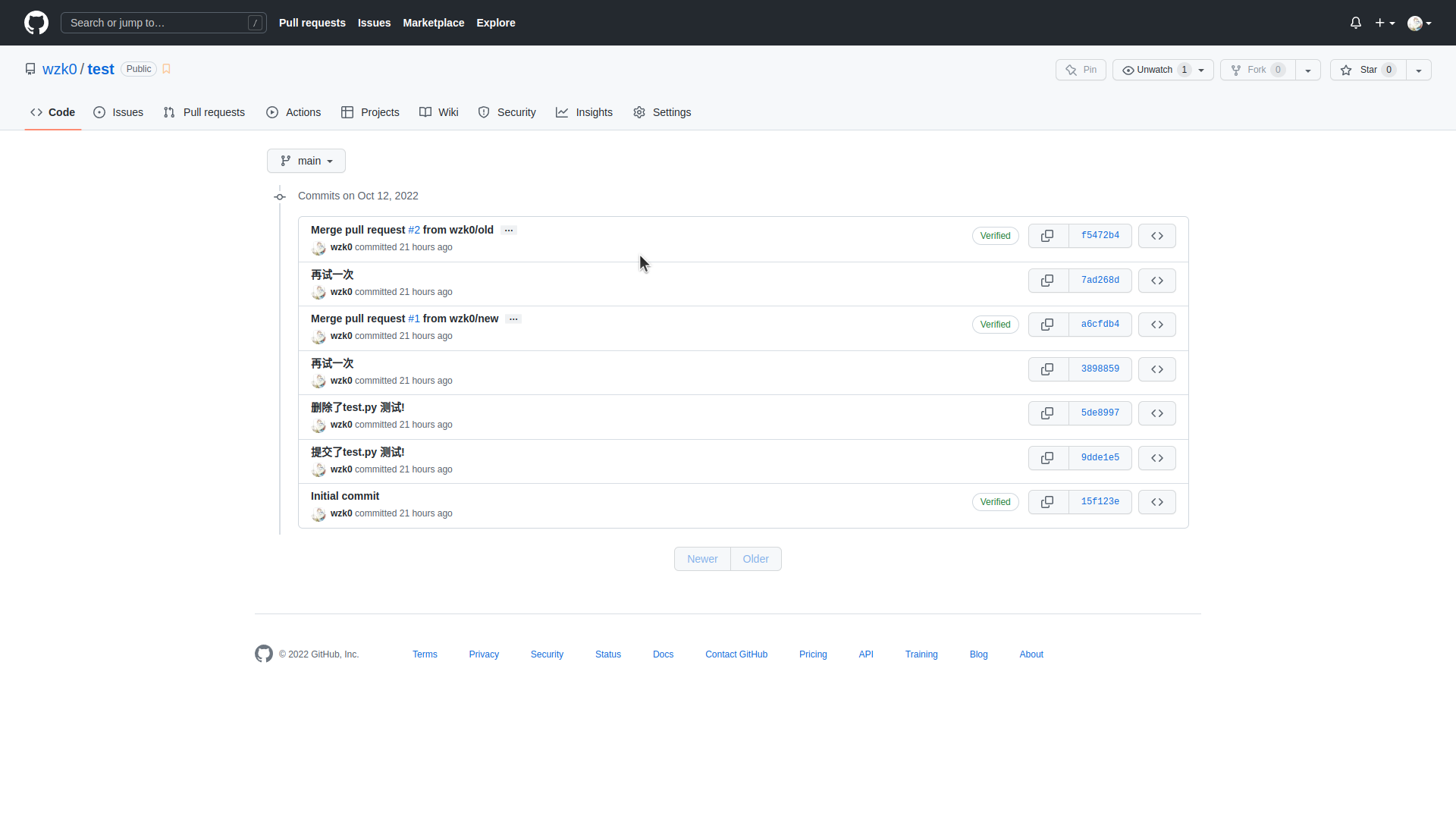Pin the repository with Pin button

point(1081,70)
